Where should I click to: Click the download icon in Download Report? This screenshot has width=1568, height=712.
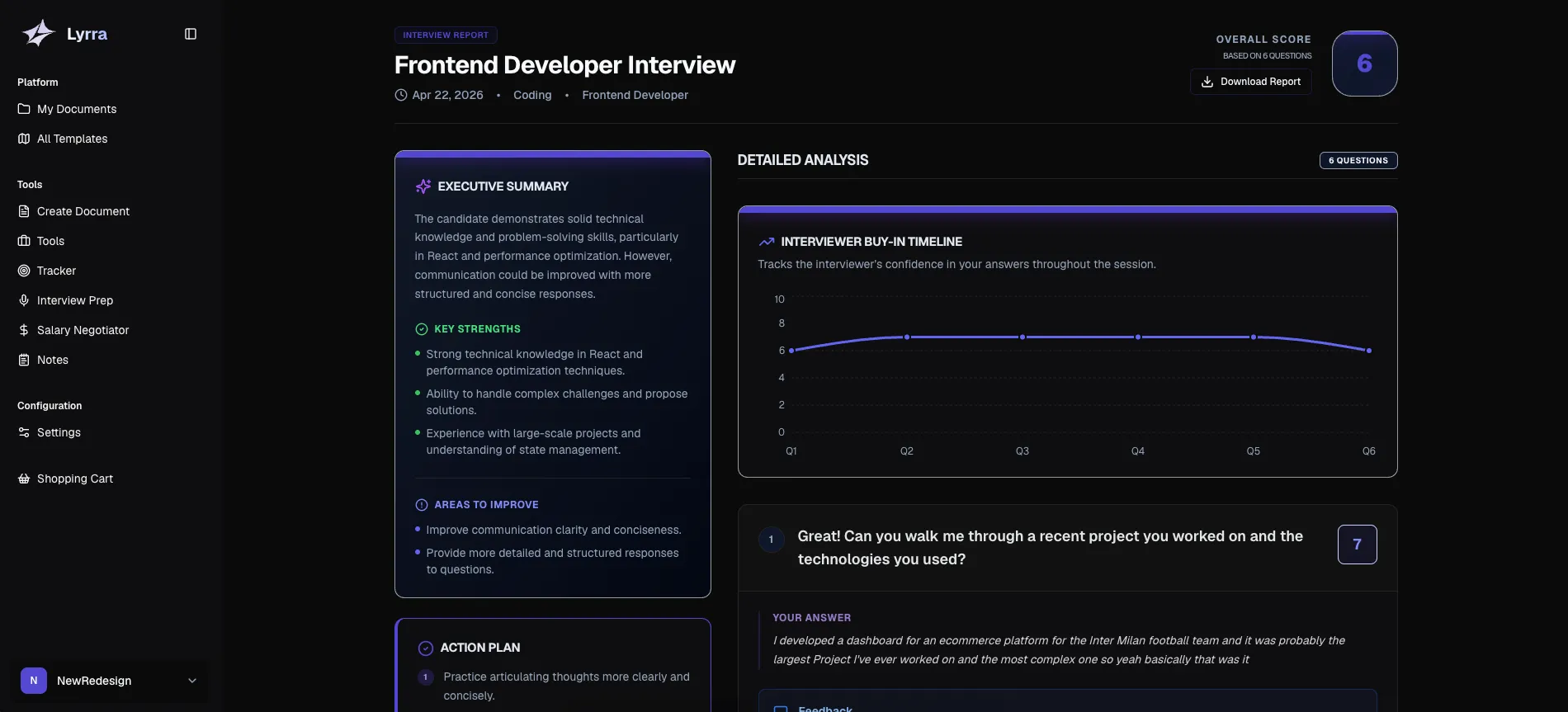point(1207,82)
